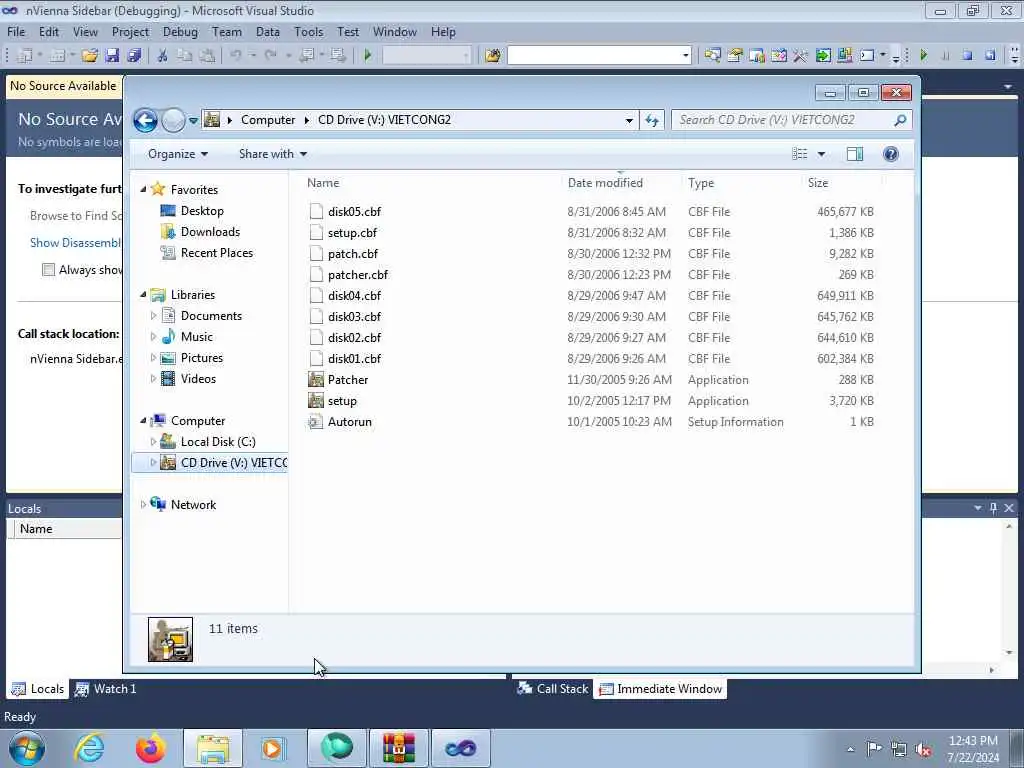
Task: Open Visual Studio find combo box dropdown
Action: pos(686,56)
